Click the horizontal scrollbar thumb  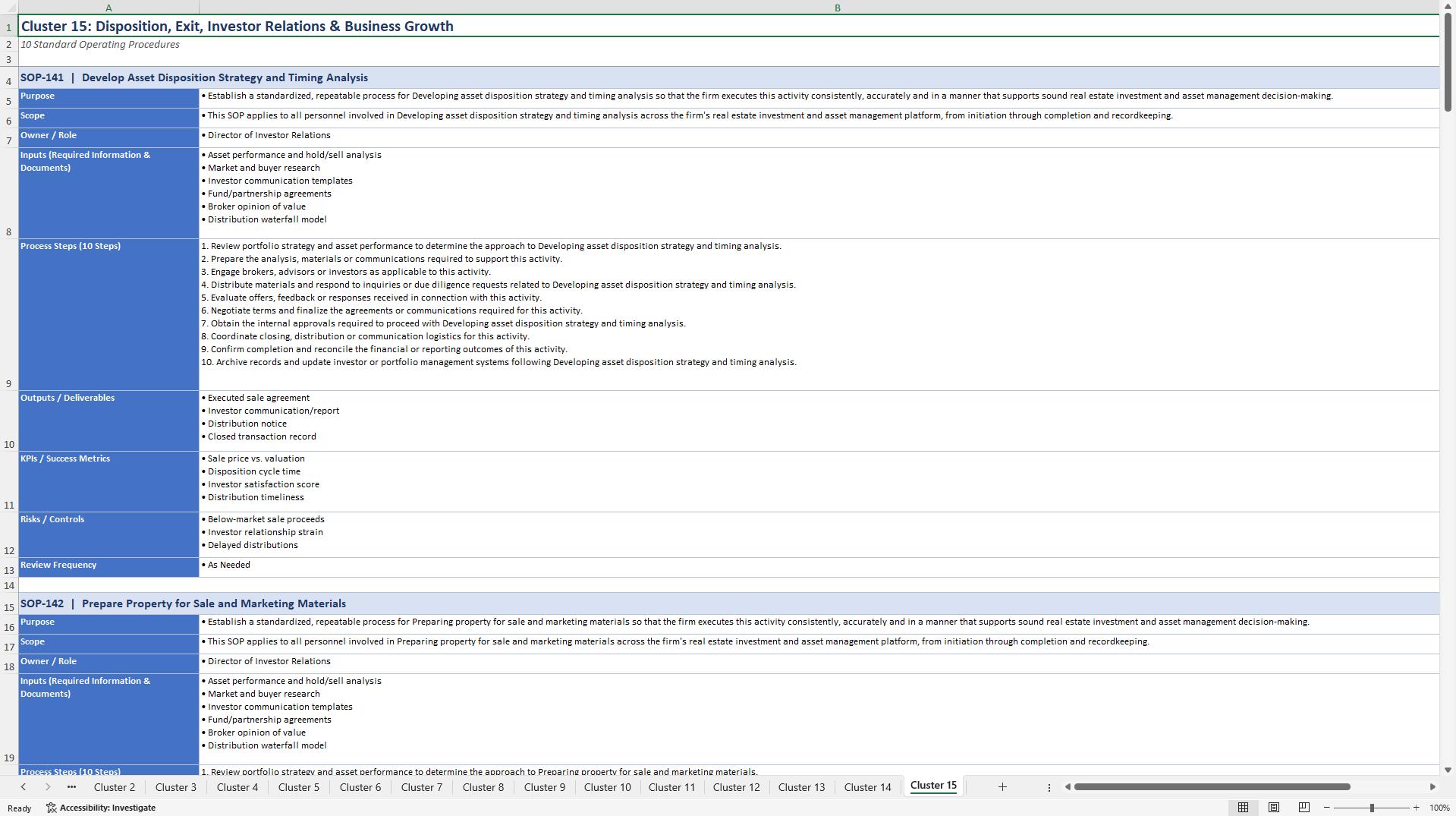click(1212, 787)
